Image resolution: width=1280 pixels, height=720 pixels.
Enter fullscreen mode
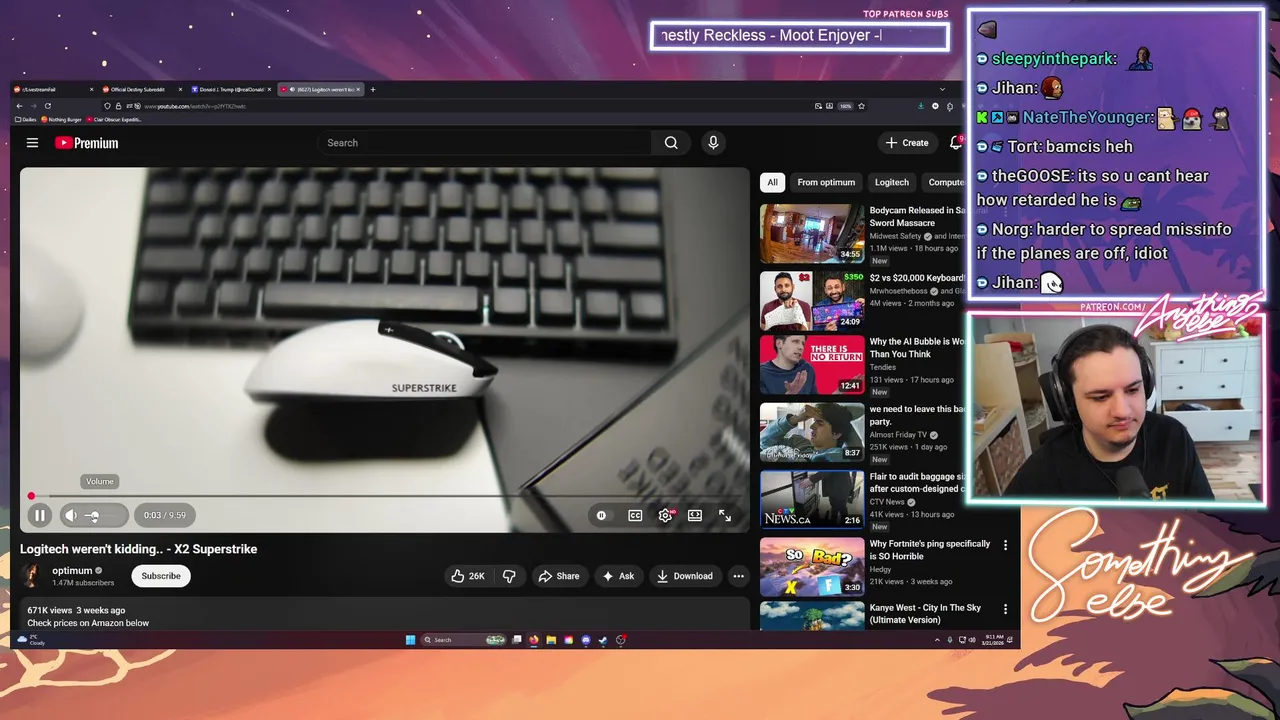(x=725, y=515)
